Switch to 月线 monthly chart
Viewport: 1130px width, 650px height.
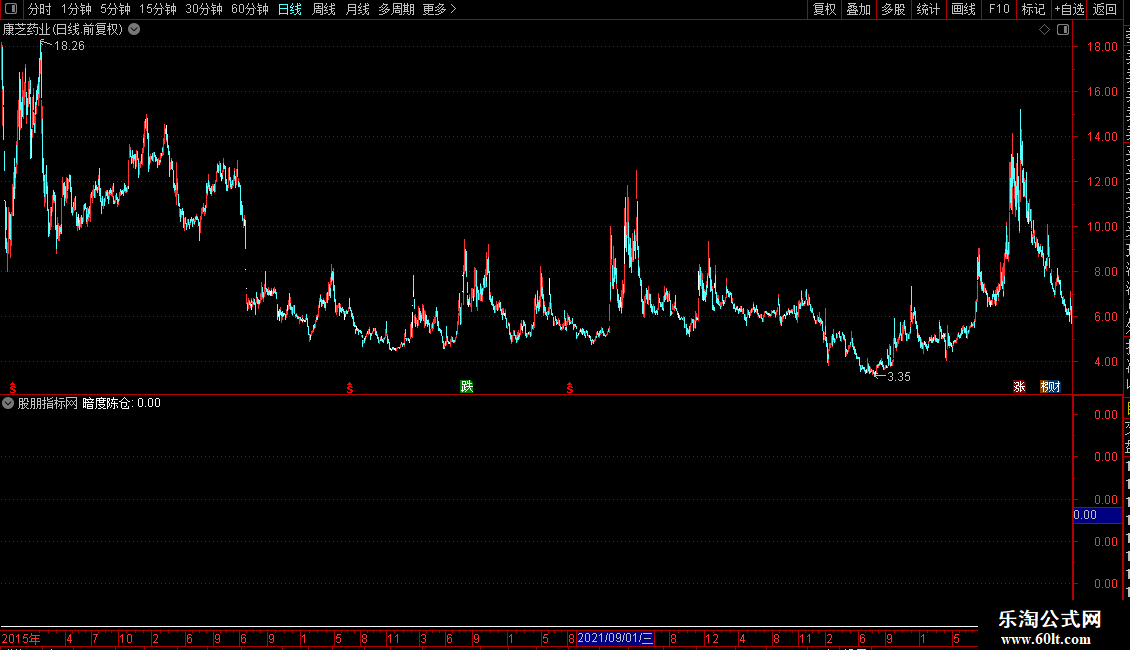pos(357,9)
